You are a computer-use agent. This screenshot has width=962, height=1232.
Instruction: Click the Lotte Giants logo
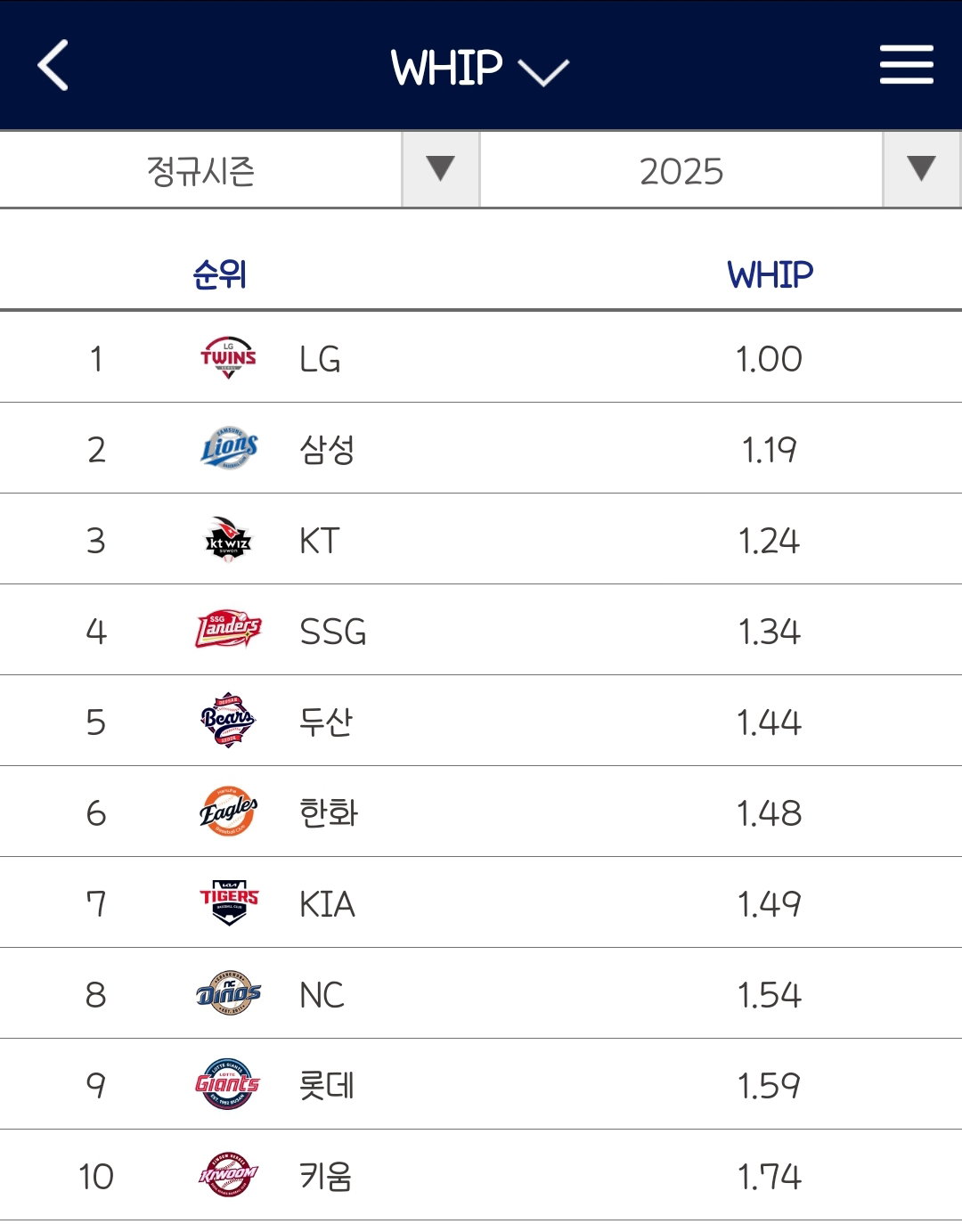pos(228,1085)
